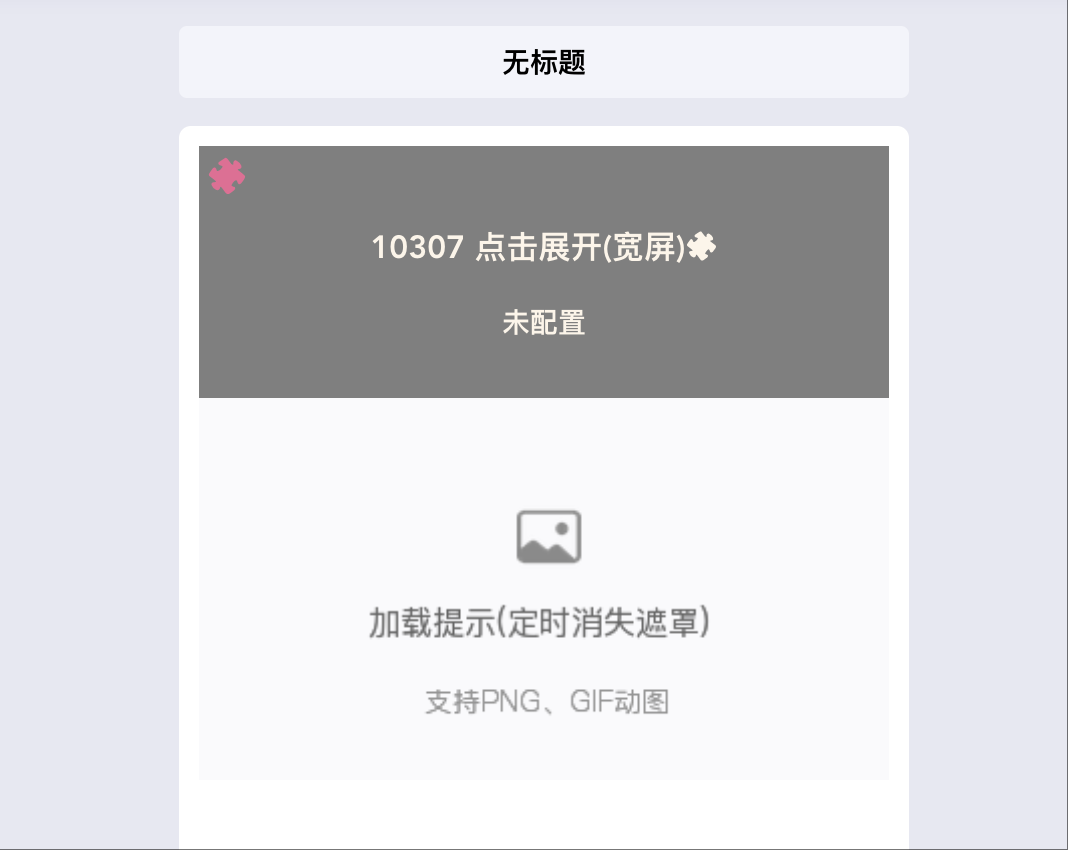Open the 未配置 configuration status label
This screenshot has width=1068, height=850.
[x=544, y=322]
